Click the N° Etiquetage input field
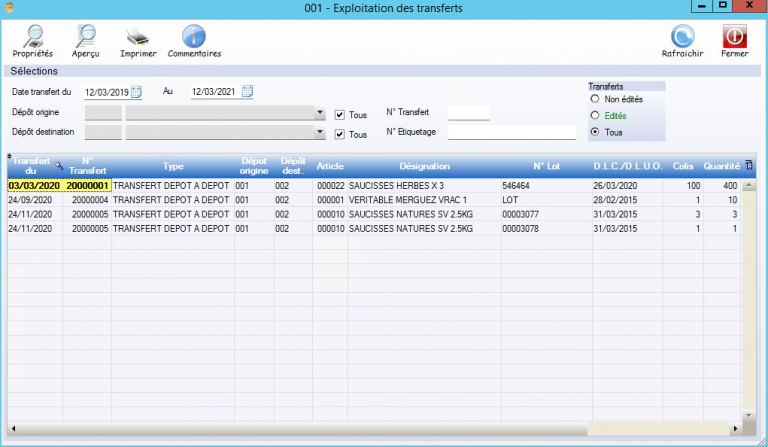768x447 pixels. [x=512, y=132]
